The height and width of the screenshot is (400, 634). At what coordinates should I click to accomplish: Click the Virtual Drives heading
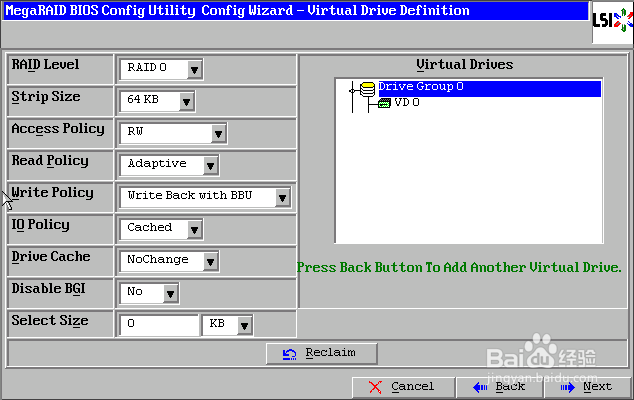[465, 65]
